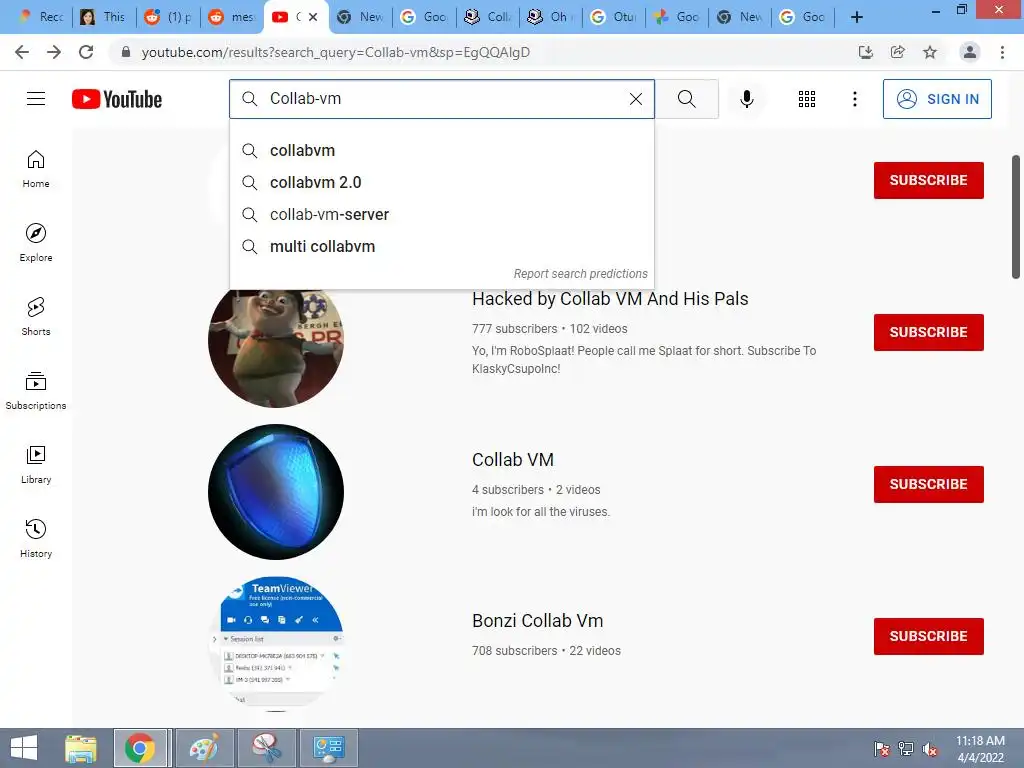
Task: Click the cartoon character channel avatar
Action: 276,347
